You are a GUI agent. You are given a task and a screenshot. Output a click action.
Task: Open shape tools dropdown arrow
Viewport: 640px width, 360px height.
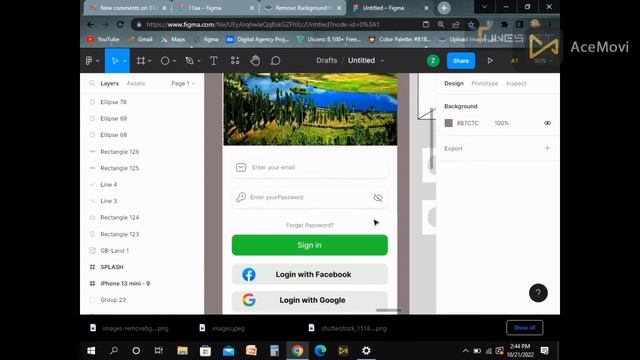click(x=174, y=61)
